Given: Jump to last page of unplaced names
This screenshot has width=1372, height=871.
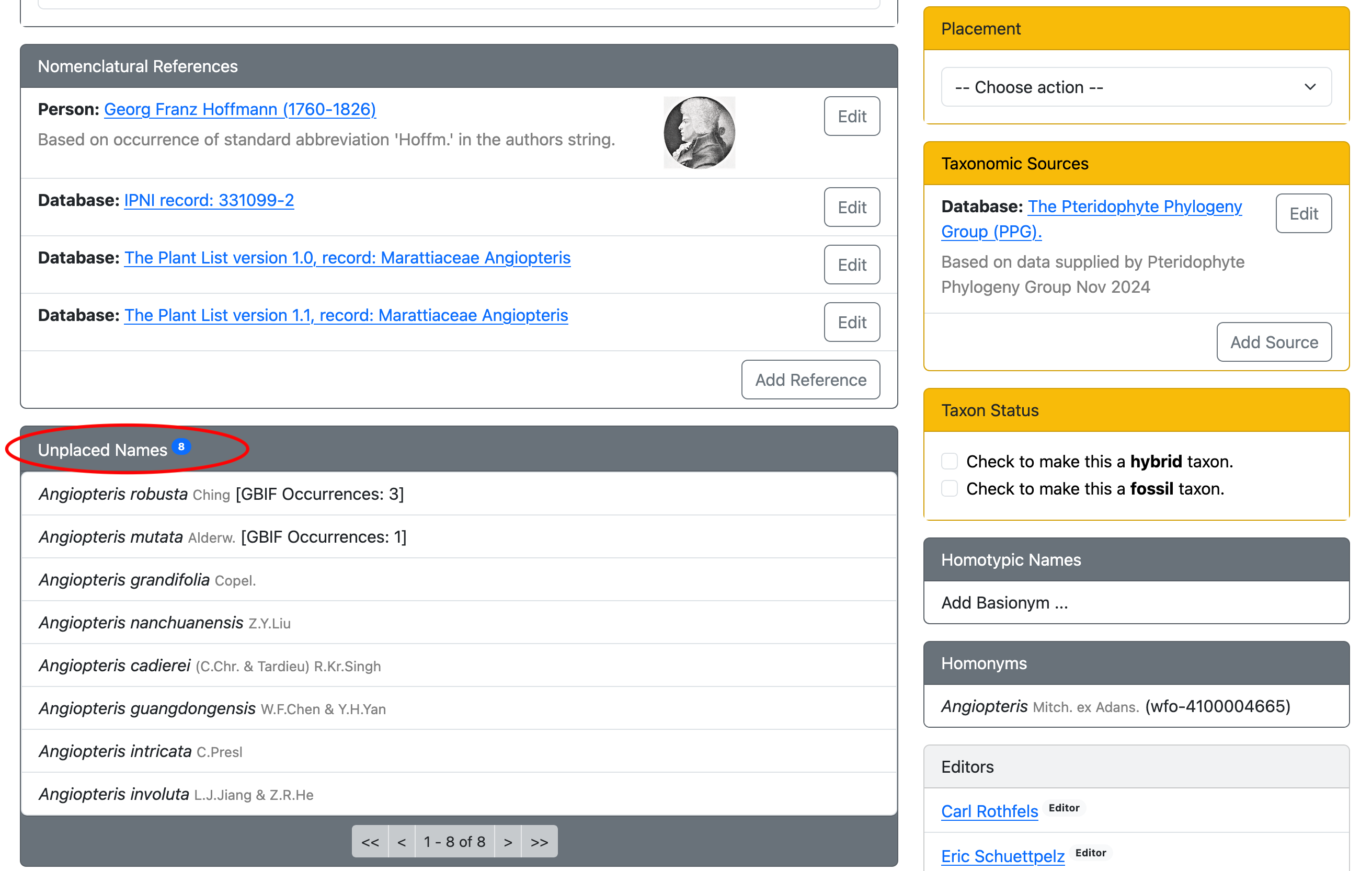Looking at the screenshot, I should click(x=539, y=841).
